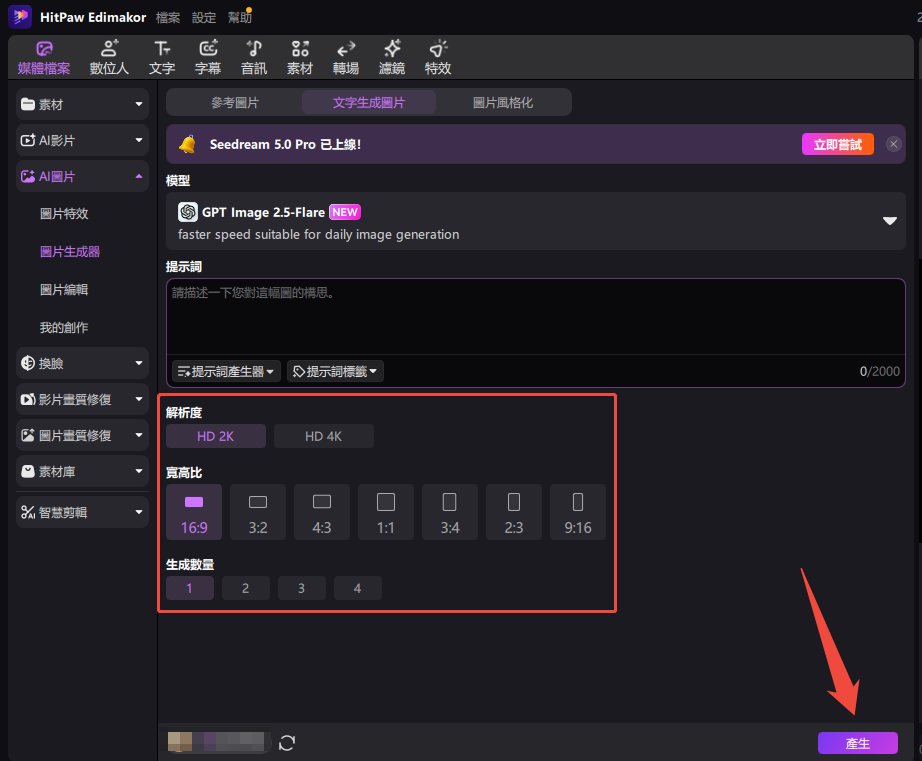The height and width of the screenshot is (761, 922).
Task: Open the 字幕 subtitles tool
Action: (x=208, y=58)
